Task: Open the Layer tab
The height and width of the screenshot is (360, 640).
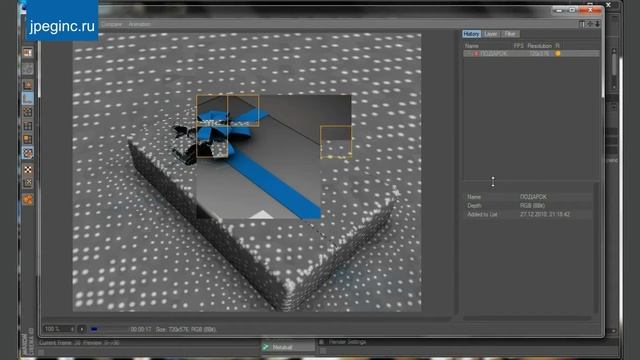Action: point(491,34)
